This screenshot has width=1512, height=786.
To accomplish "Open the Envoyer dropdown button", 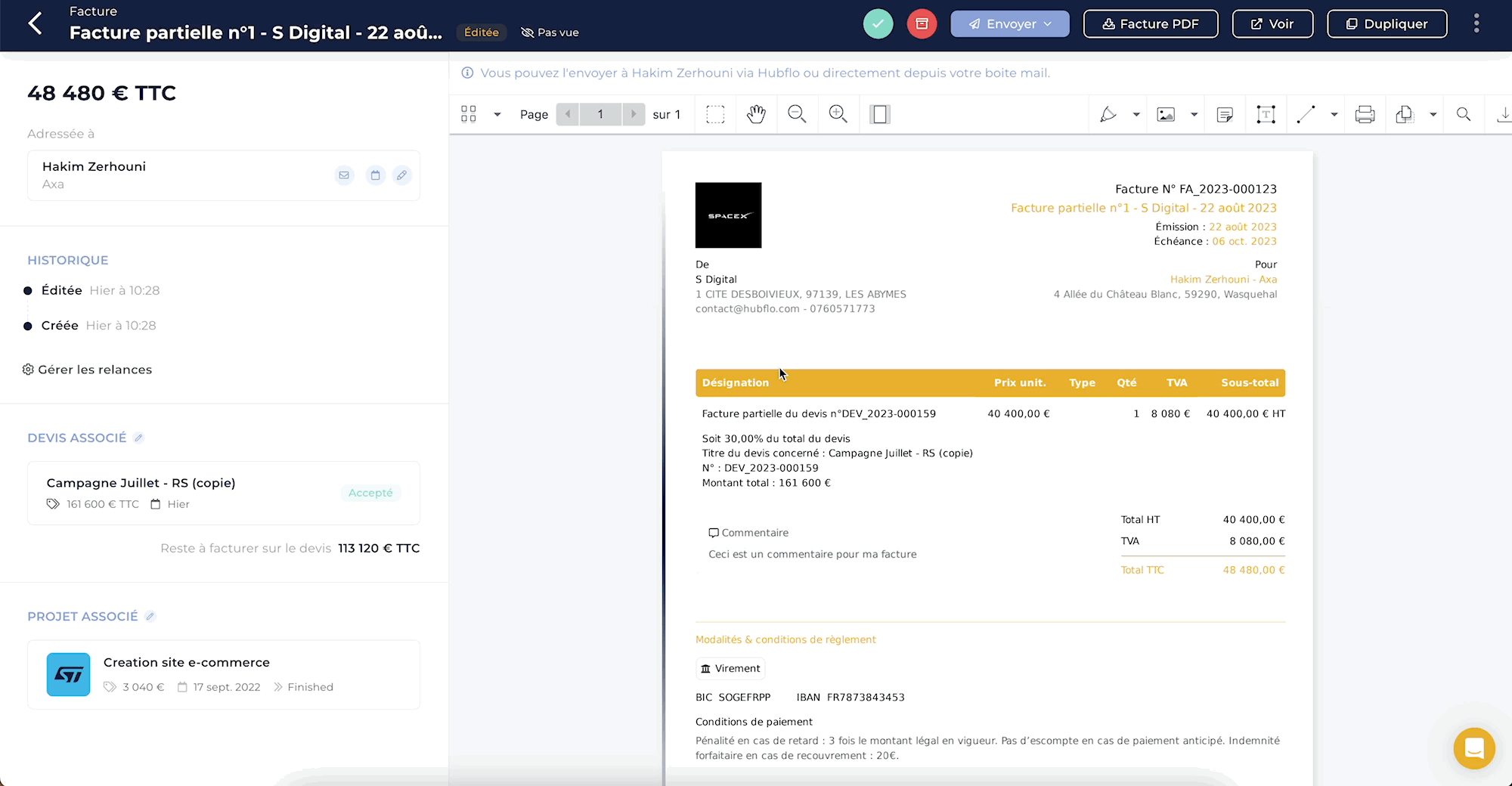I will 1010,23.
